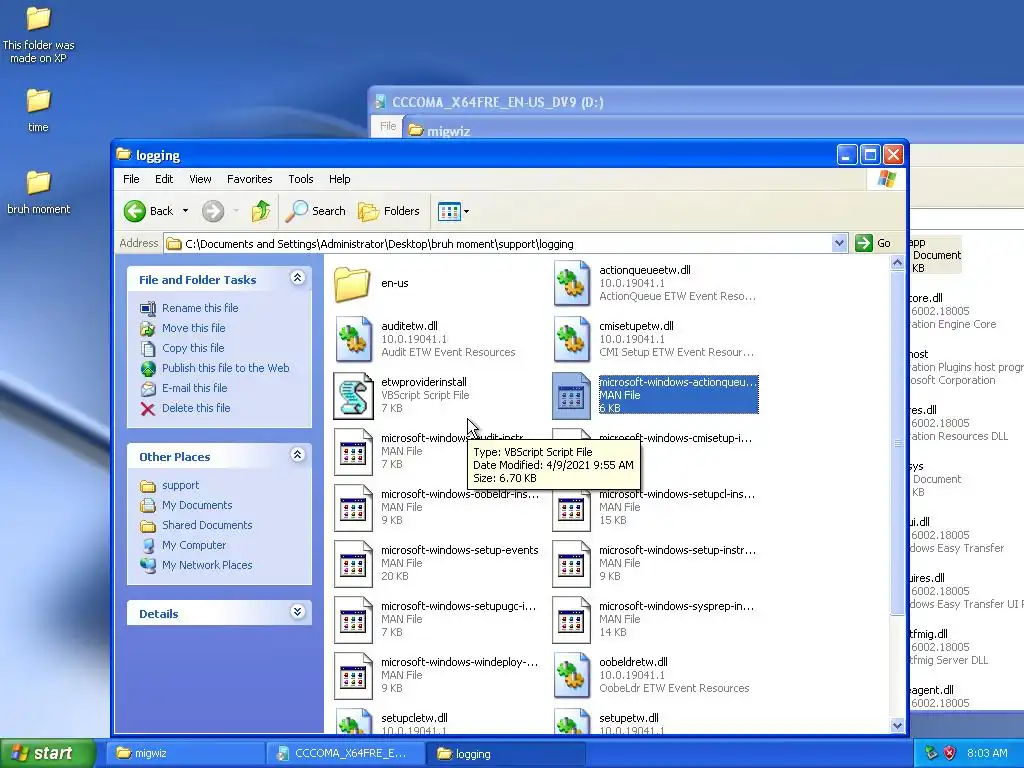
Task: Open the Edit menu
Action: pyautogui.click(x=164, y=179)
